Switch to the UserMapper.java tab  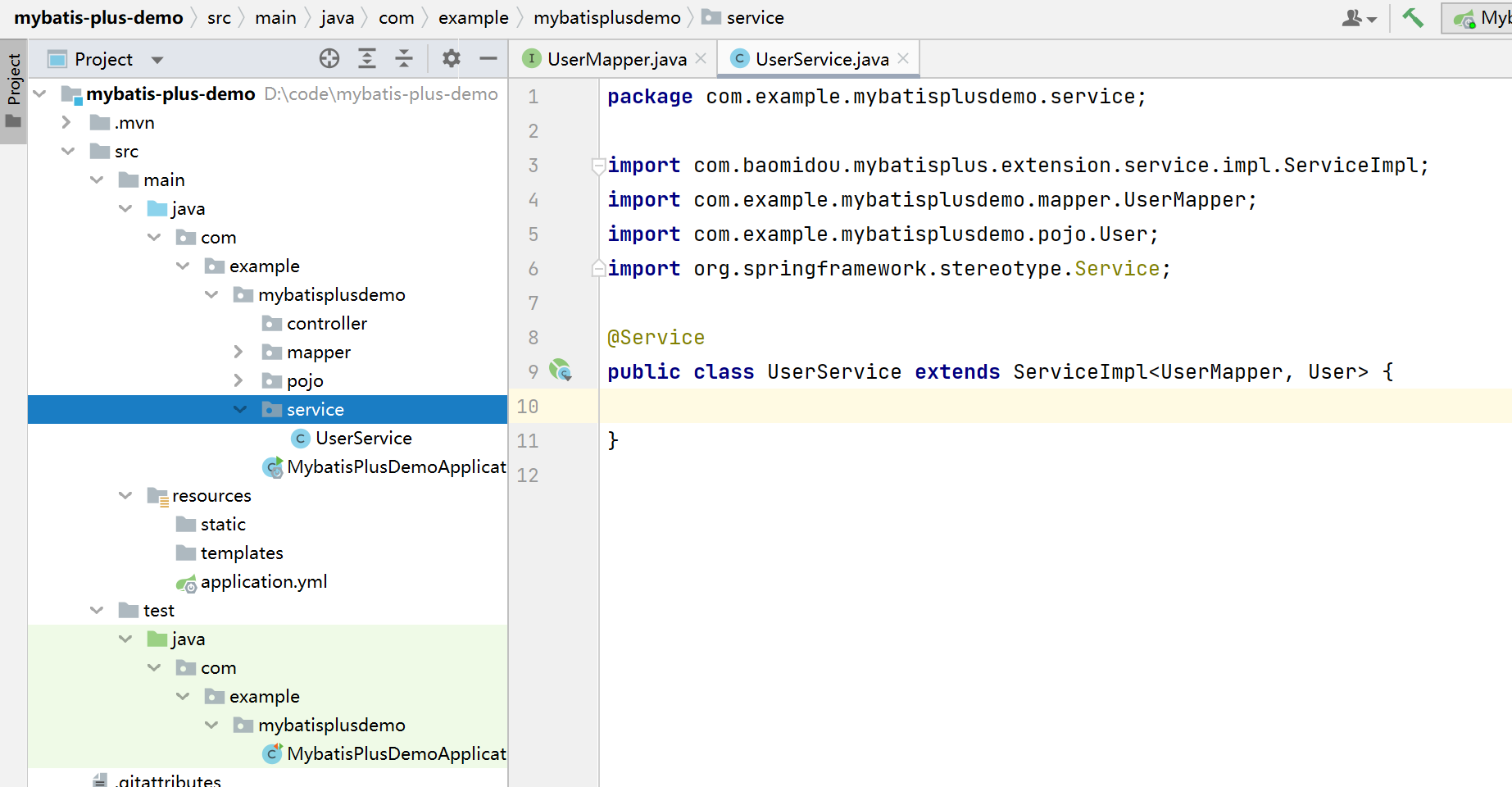click(x=616, y=59)
